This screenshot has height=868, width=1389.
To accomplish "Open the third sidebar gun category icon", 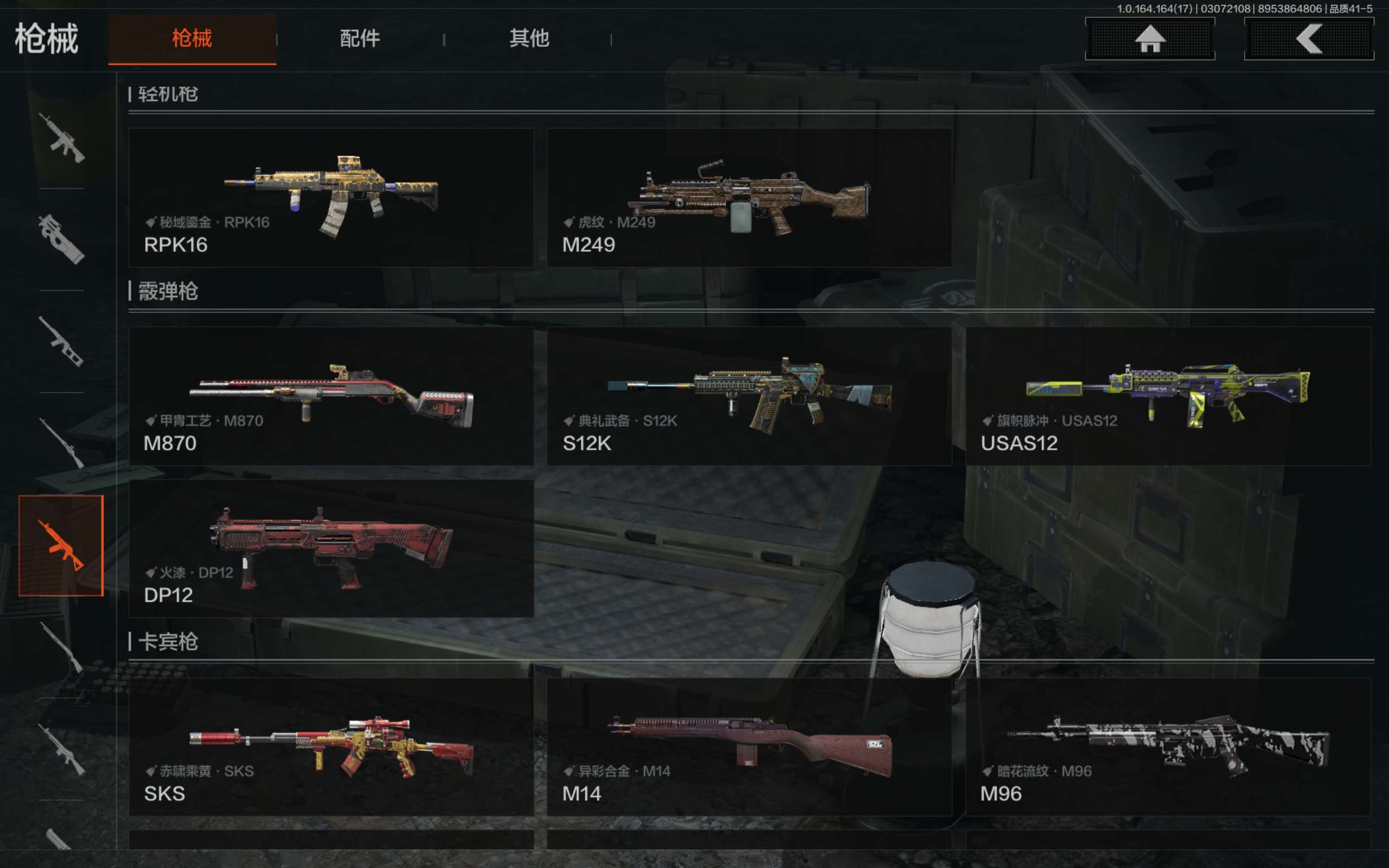I will coord(61,341).
